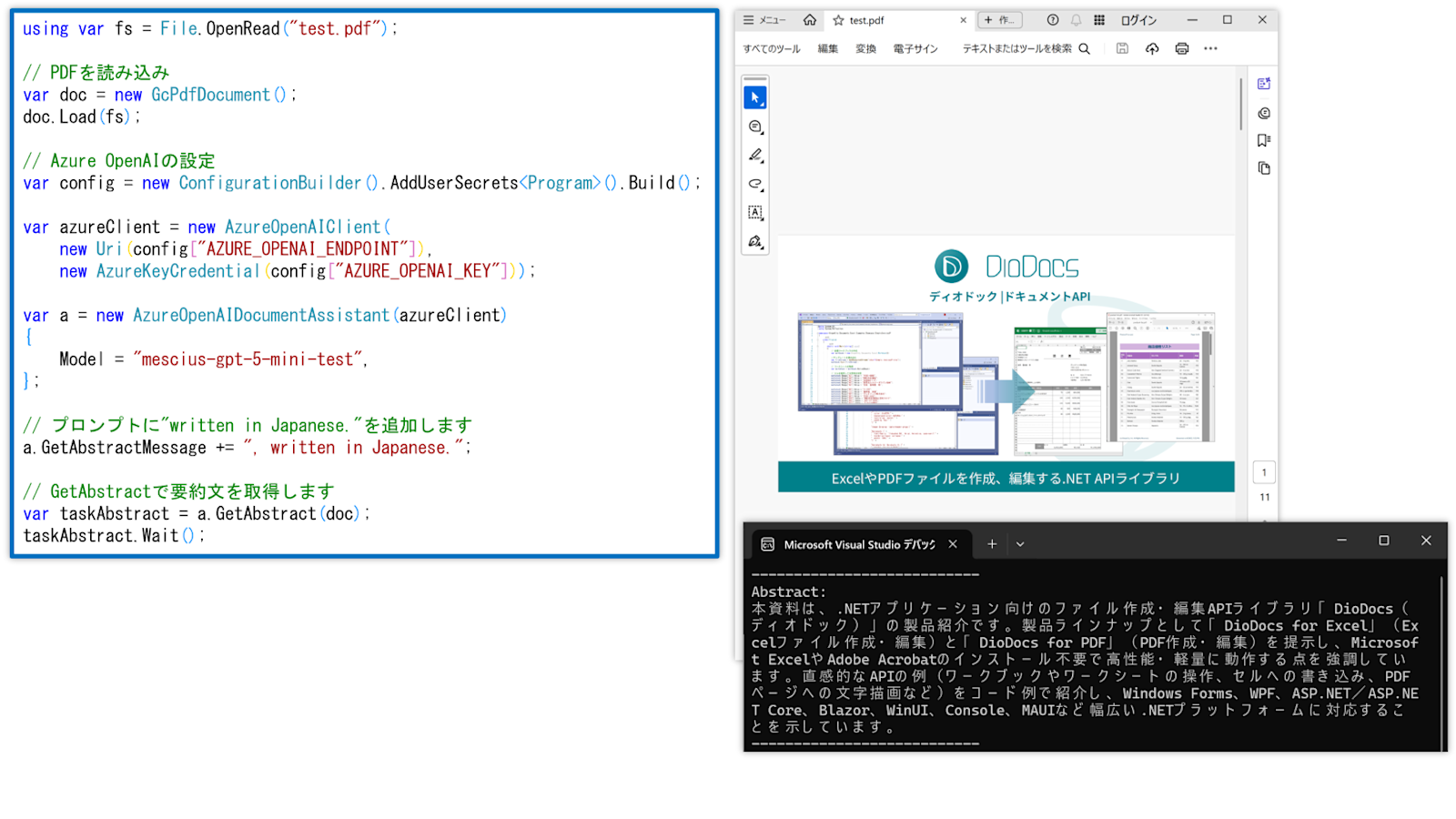
Task: Choose the comment bubble tool in Acrobat
Action: 755,127
